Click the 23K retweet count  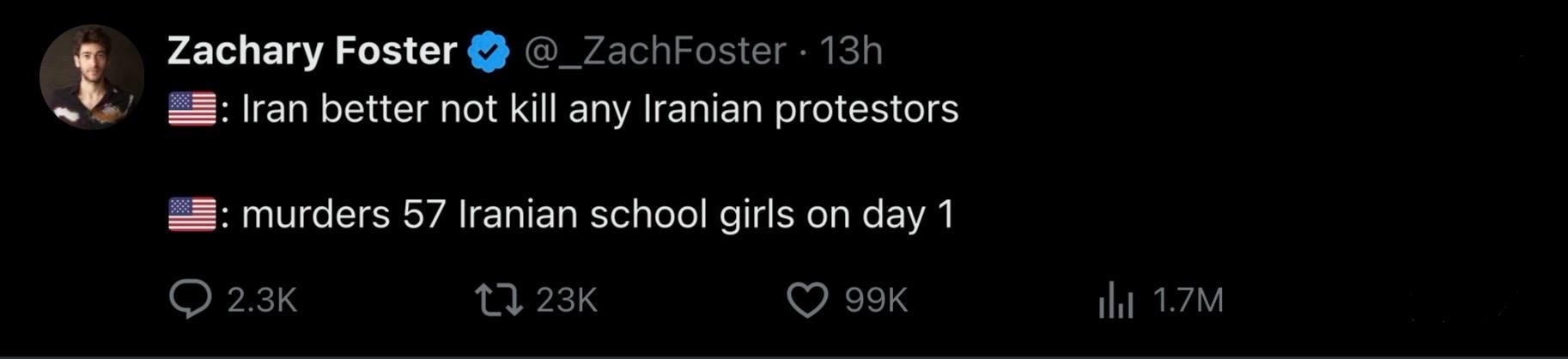(x=566, y=300)
